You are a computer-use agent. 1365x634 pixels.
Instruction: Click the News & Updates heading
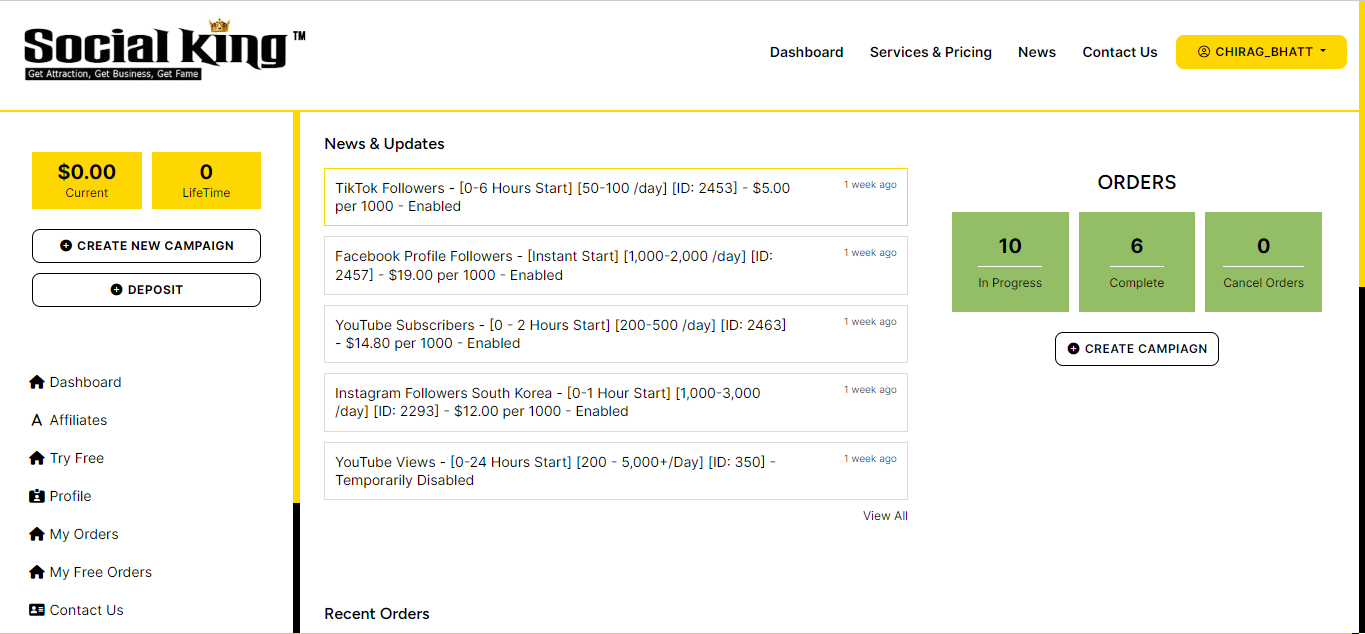pos(384,144)
